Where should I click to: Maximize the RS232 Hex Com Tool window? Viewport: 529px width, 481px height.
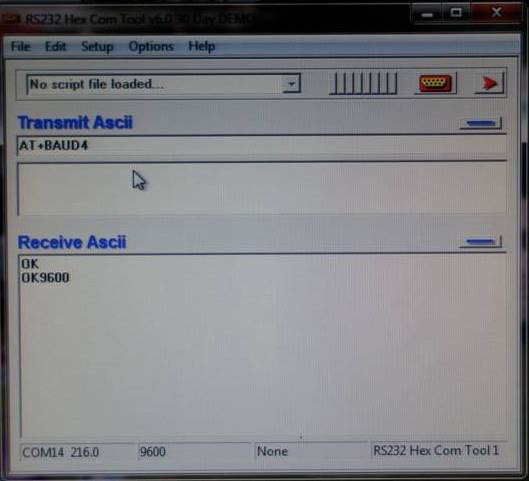(x=455, y=13)
